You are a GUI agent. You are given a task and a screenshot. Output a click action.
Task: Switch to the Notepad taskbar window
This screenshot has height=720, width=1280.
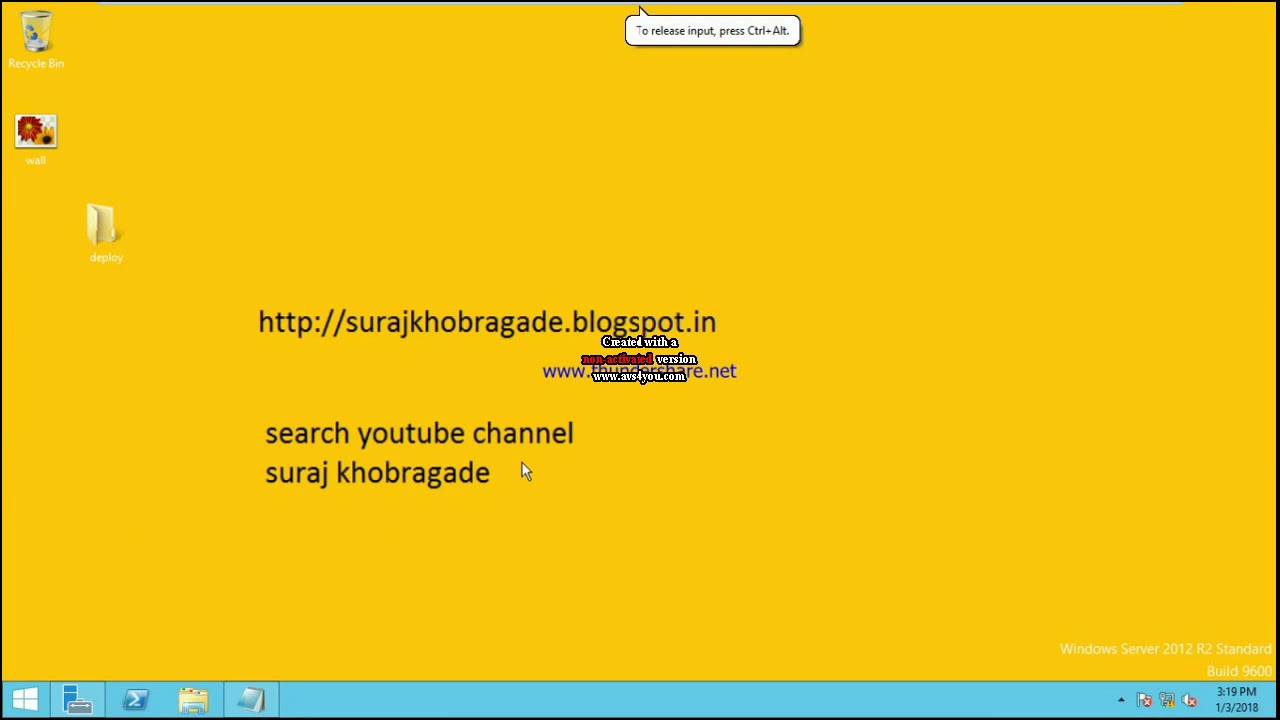(x=251, y=700)
